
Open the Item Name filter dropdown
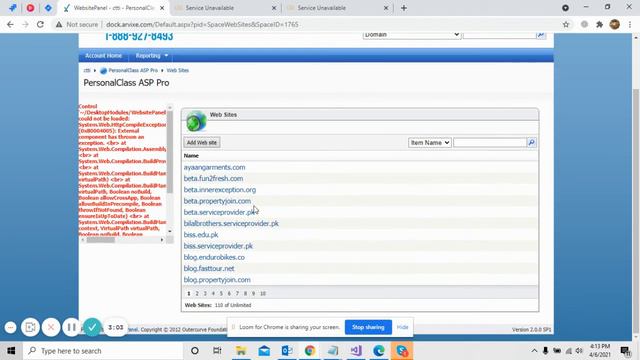click(429, 142)
